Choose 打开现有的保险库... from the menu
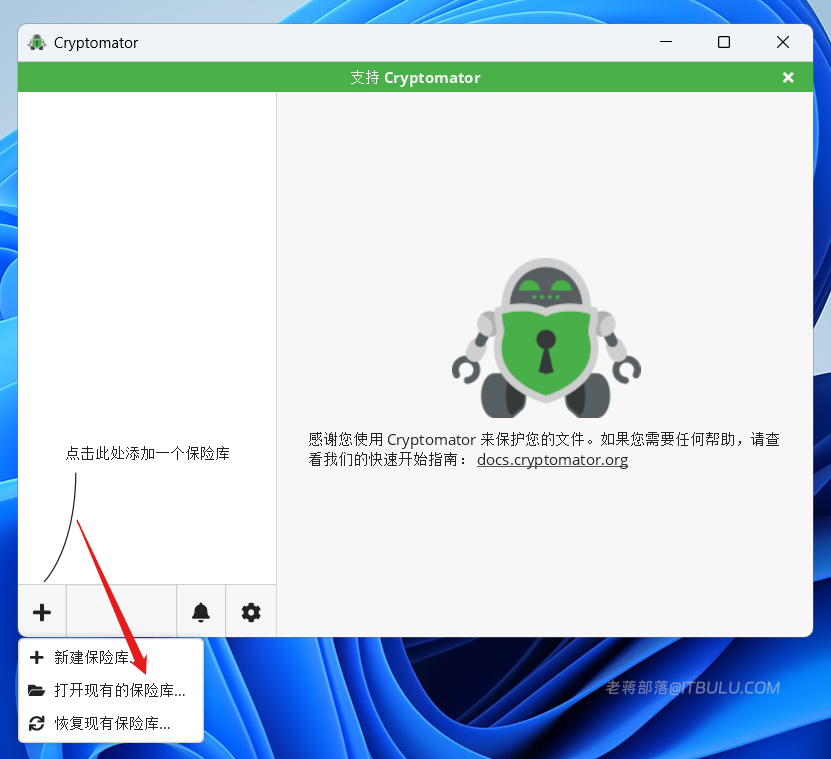This screenshot has width=831, height=759. click(111, 690)
